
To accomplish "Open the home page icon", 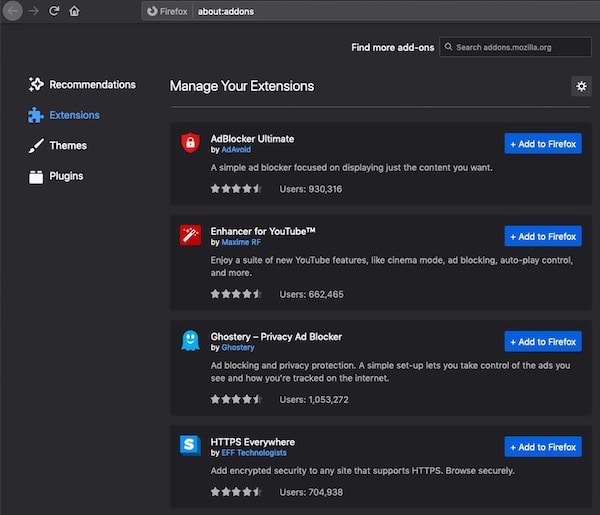I will point(74,11).
